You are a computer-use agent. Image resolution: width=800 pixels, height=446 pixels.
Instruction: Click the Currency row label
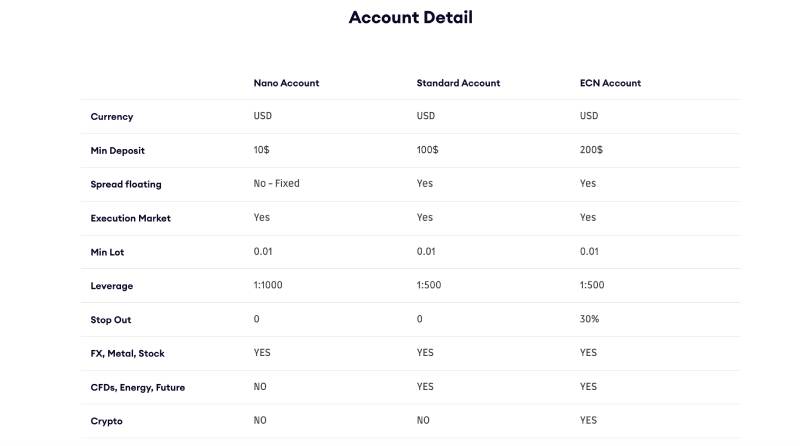click(111, 117)
